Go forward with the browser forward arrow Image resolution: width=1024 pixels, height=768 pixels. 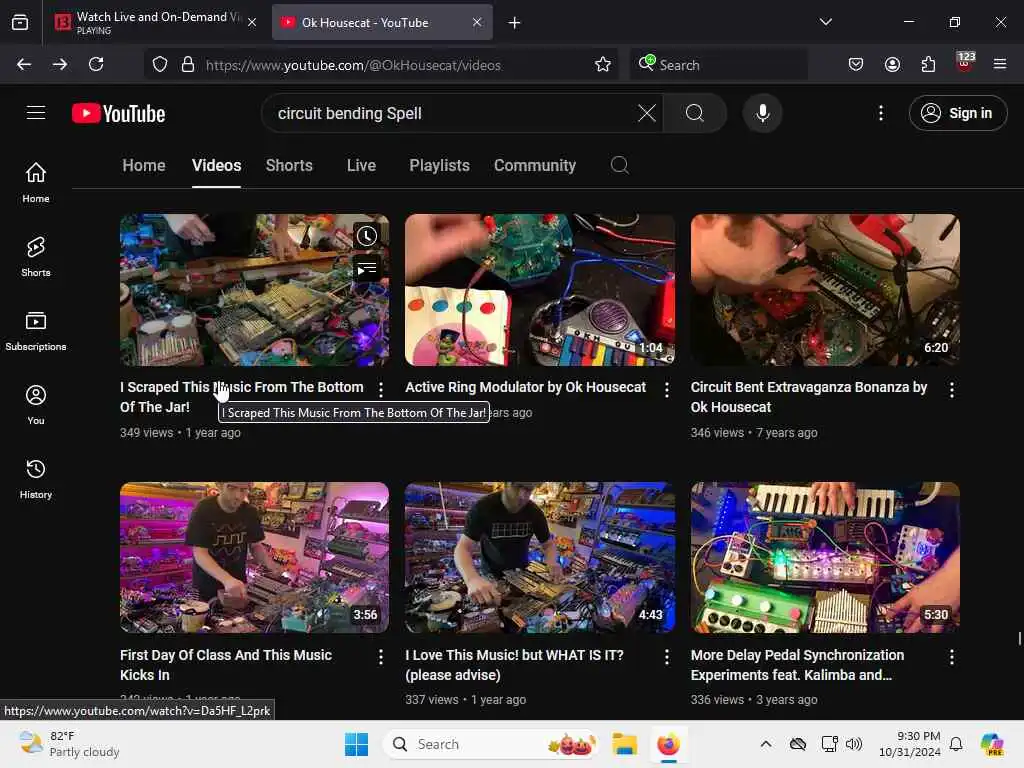tap(60, 64)
